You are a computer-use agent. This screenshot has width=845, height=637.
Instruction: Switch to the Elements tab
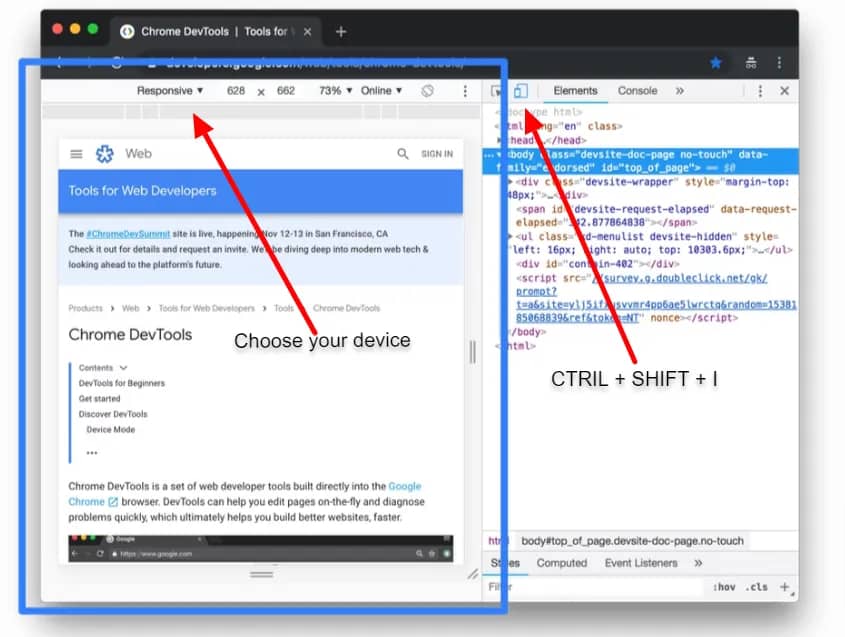point(575,91)
